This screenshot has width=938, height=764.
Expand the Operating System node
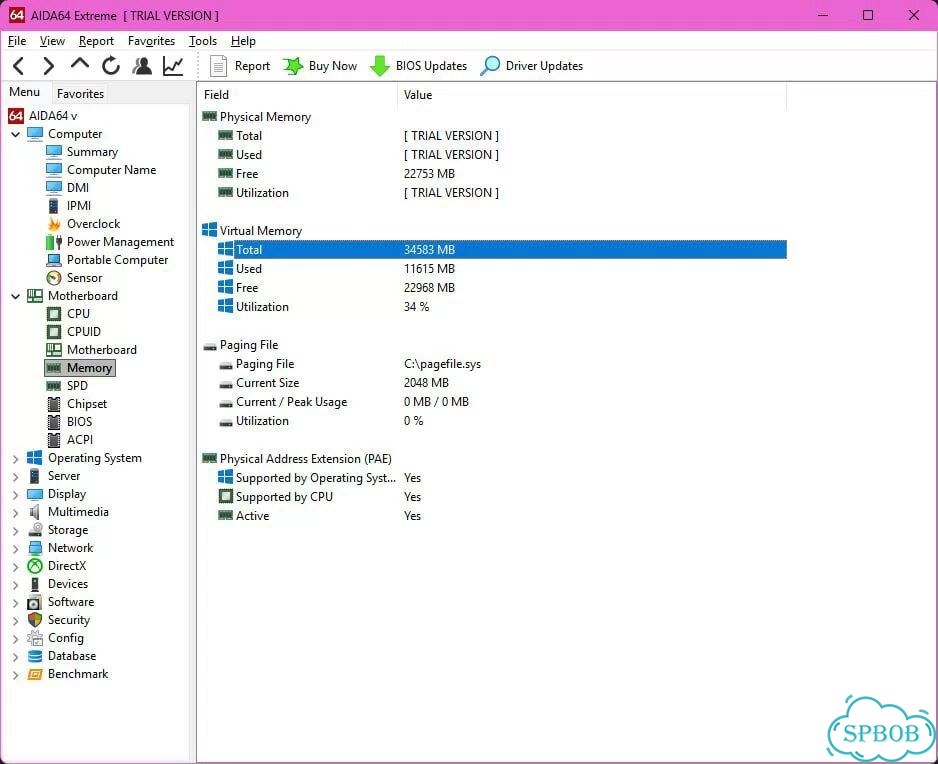coord(16,459)
